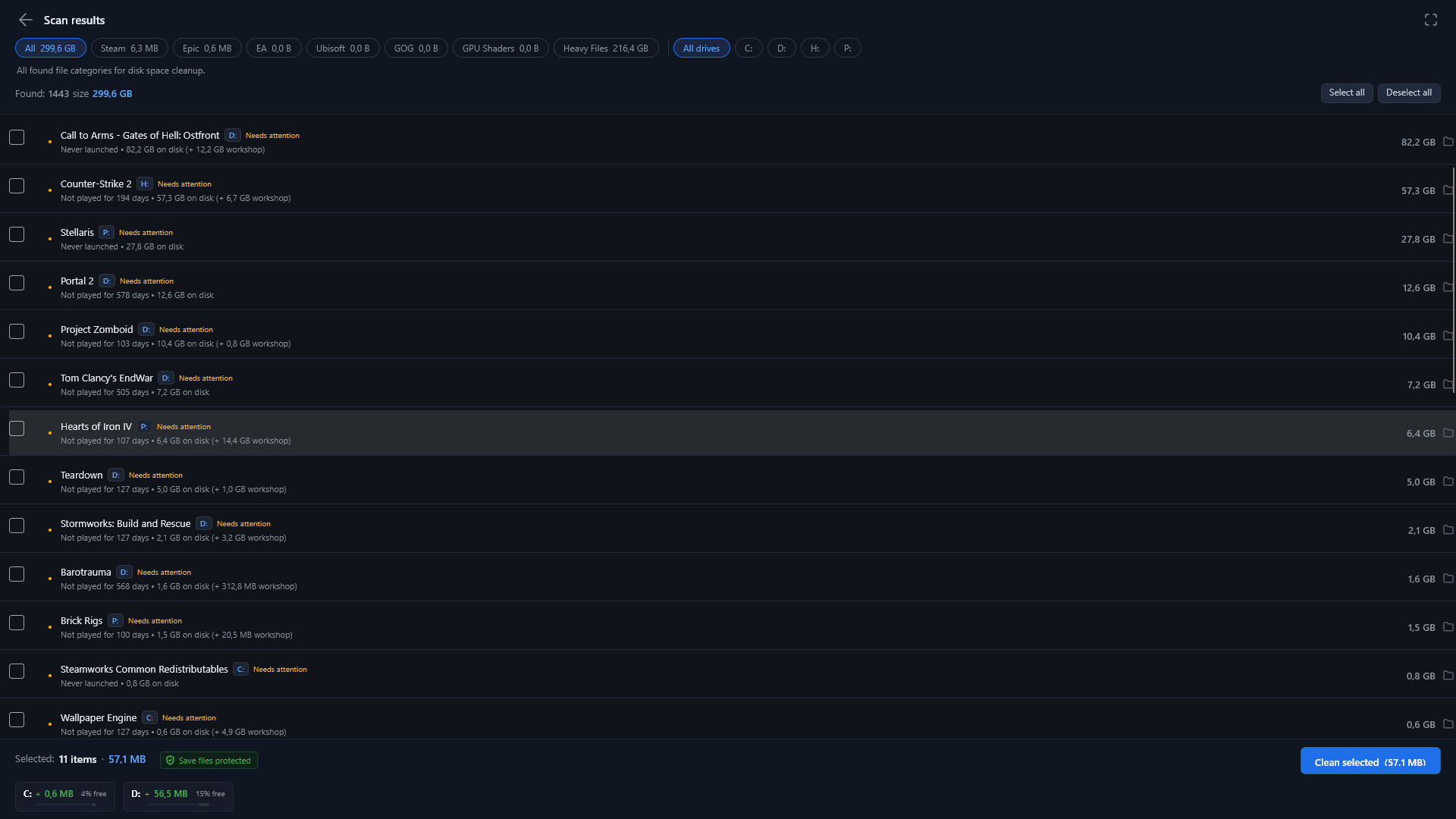Click the Selected 11 items summary
The image size is (1456, 819).
pos(80,759)
